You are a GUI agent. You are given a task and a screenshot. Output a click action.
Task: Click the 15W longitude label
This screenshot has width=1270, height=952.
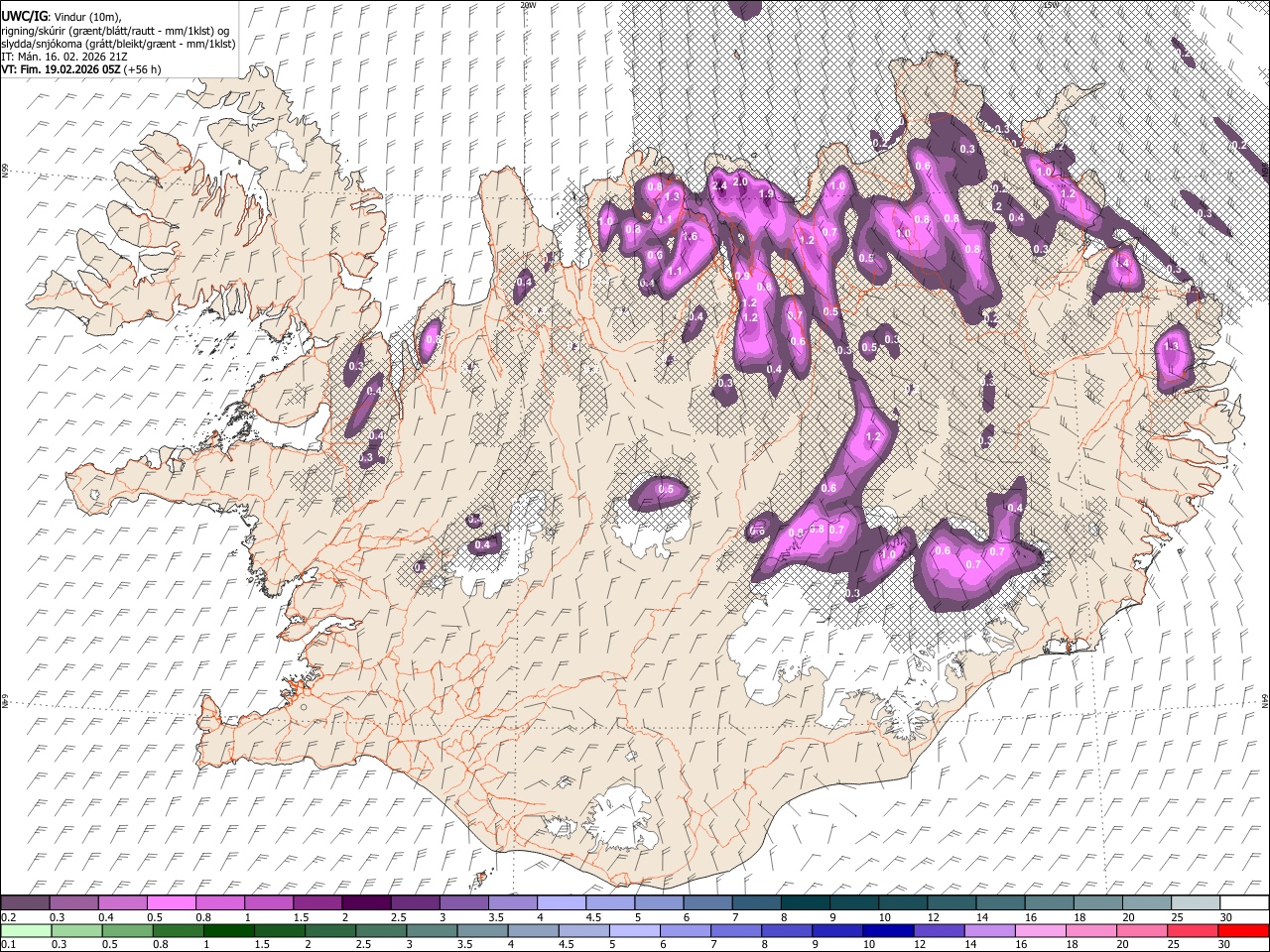click(x=1051, y=5)
